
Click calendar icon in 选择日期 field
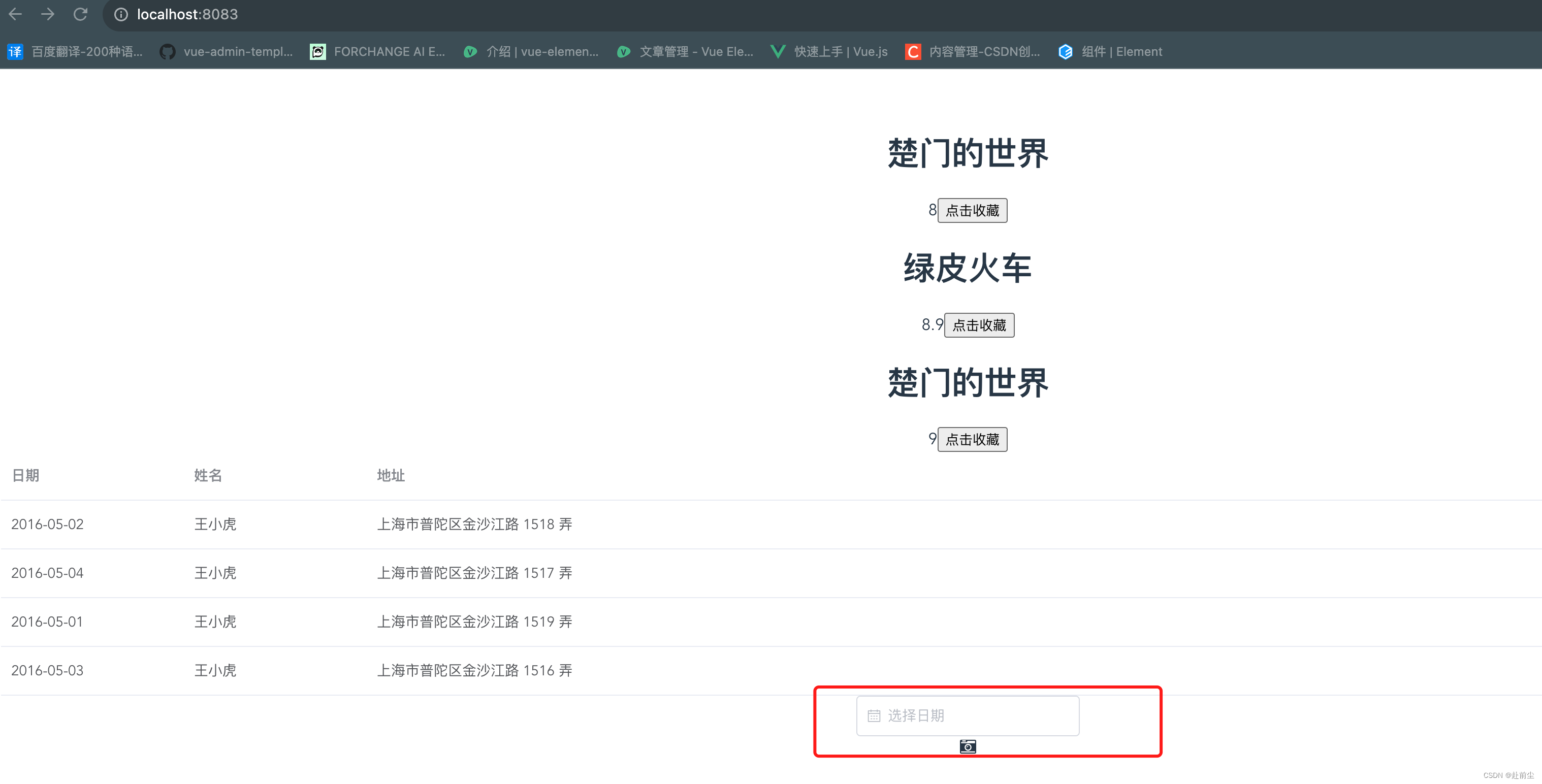(x=874, y=716)
